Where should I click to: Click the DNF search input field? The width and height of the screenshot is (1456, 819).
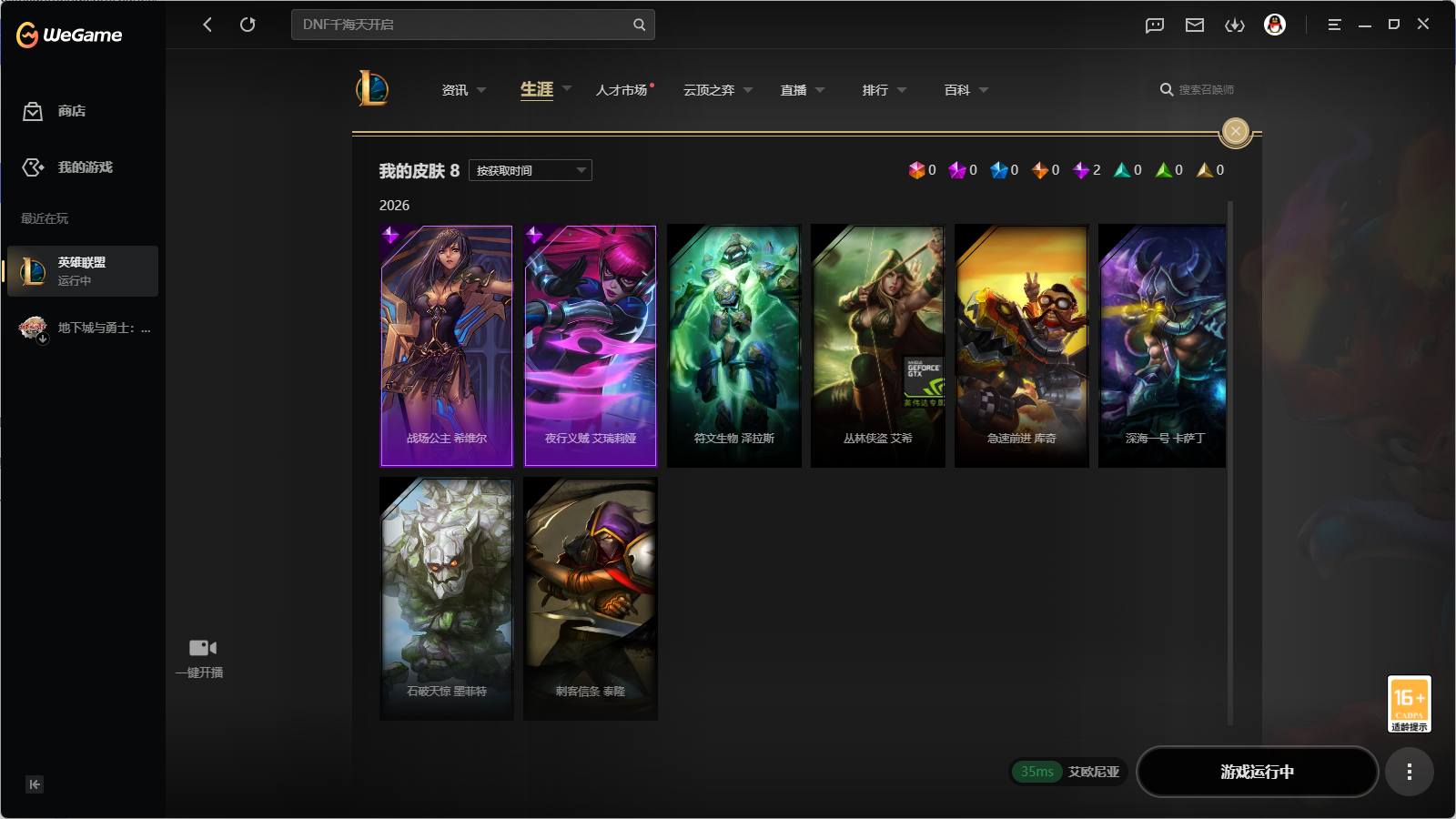coord(473,25)
